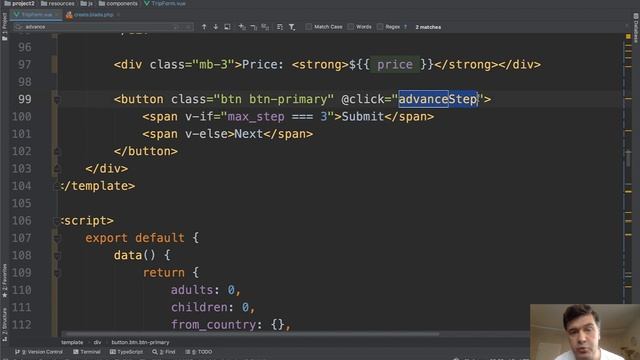The width and height of the screenshot is (640, 360).
Task: Click 'from_country' on line 112
Action: pos(213,325)
